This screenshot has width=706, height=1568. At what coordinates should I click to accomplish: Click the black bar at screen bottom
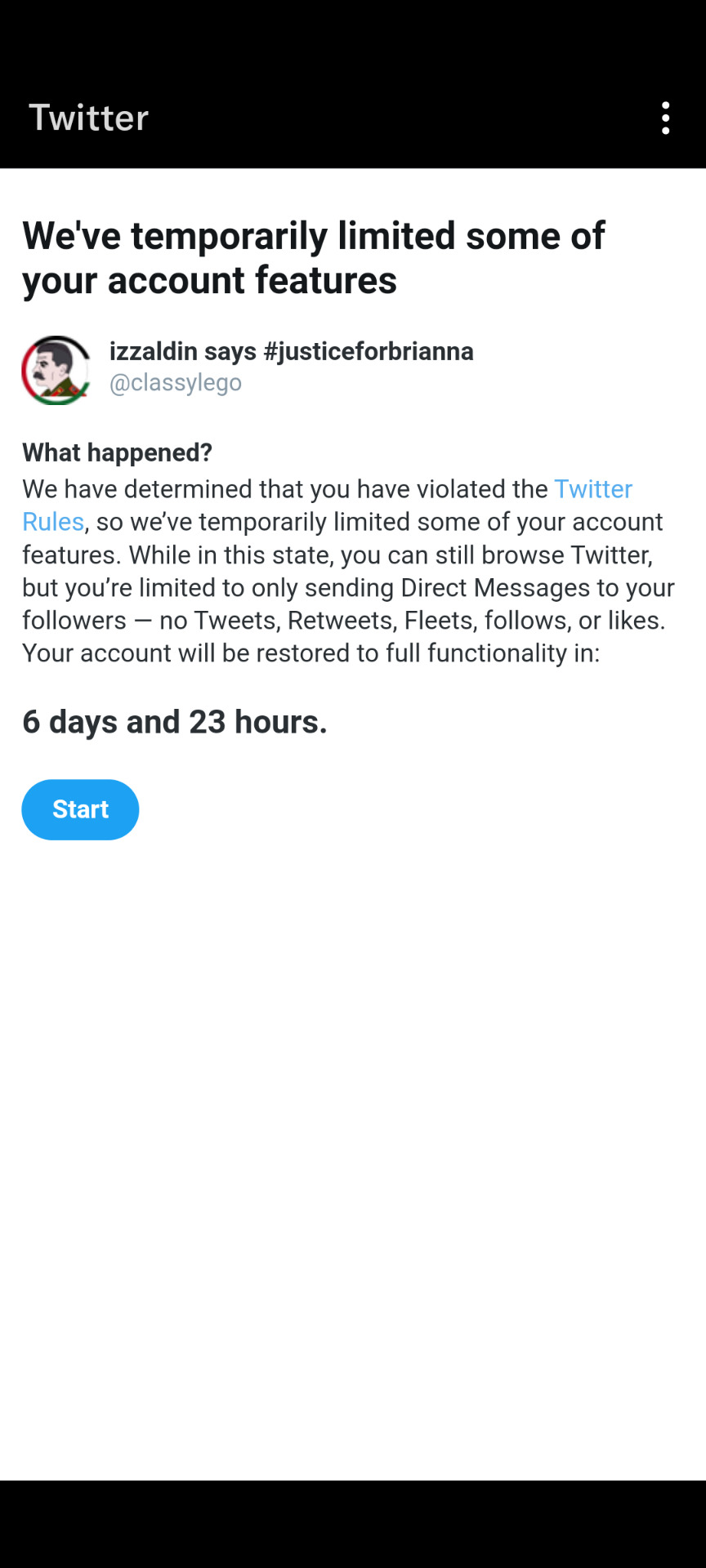[353, 1524]
